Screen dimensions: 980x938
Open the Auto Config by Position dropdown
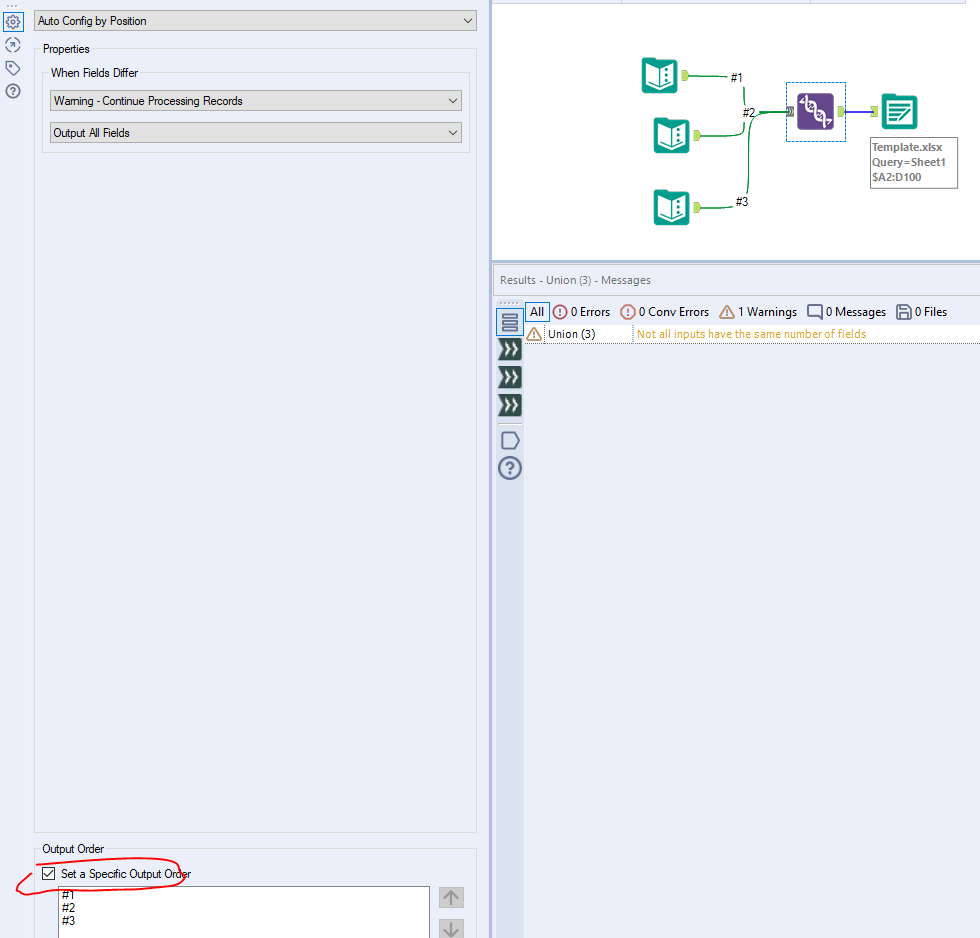coord(255,21)
